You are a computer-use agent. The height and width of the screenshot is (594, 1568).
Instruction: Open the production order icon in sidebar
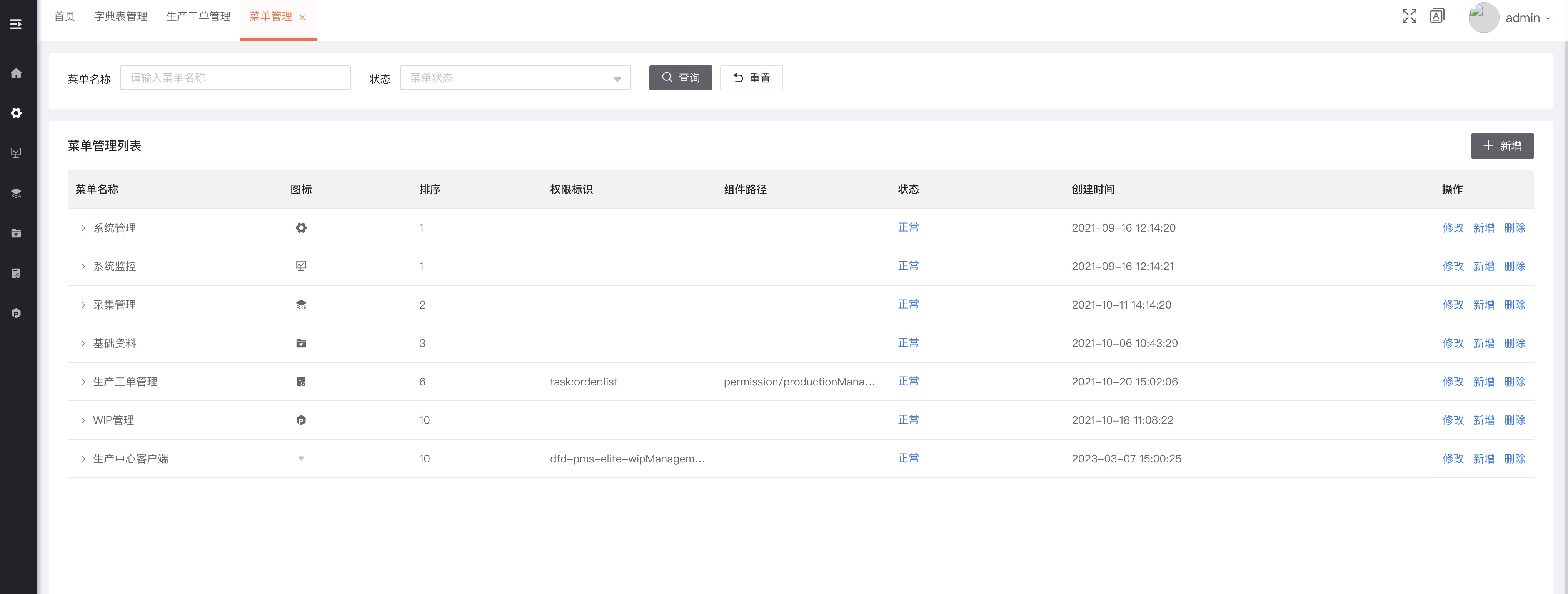17,273
